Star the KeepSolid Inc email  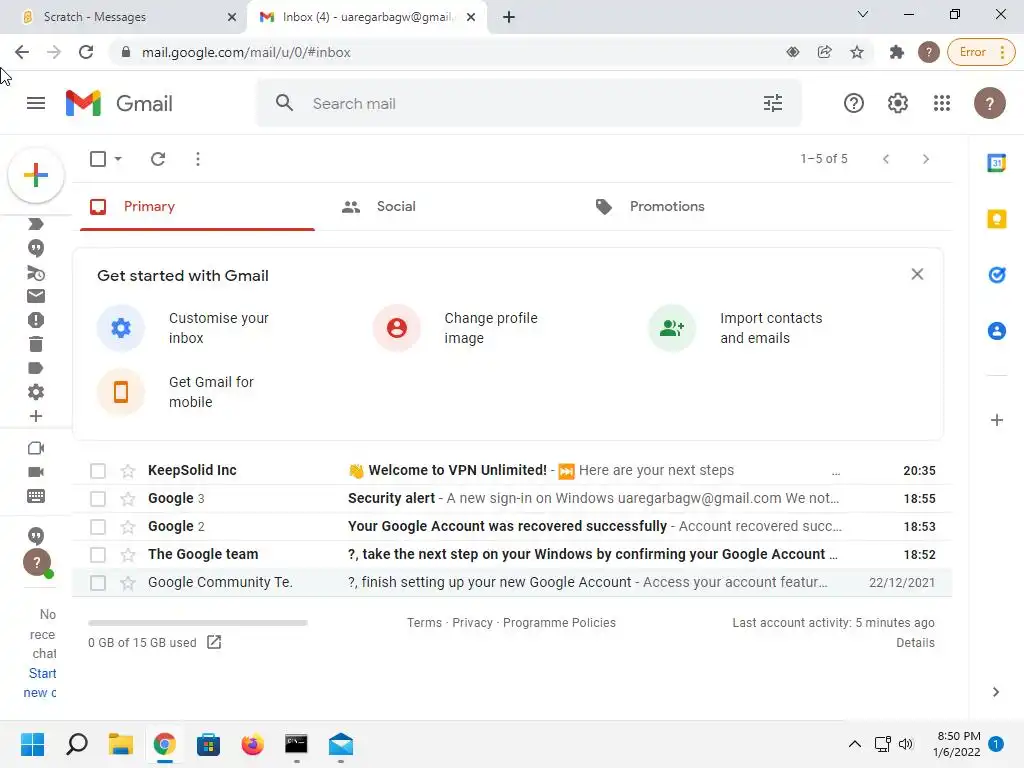tap(128, 471)
